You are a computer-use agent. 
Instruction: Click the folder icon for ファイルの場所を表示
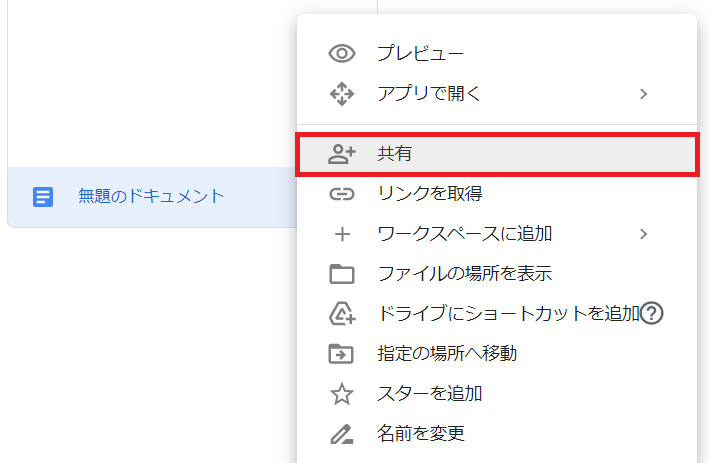point(342,274)
